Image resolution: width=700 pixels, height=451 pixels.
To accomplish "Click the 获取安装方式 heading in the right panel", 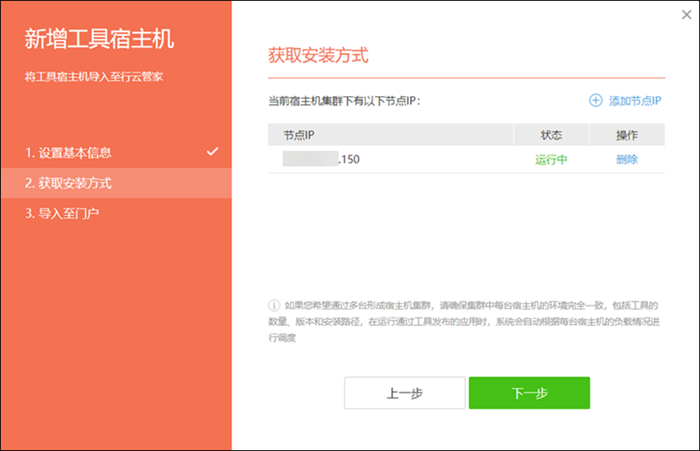I will click(318, 55).
